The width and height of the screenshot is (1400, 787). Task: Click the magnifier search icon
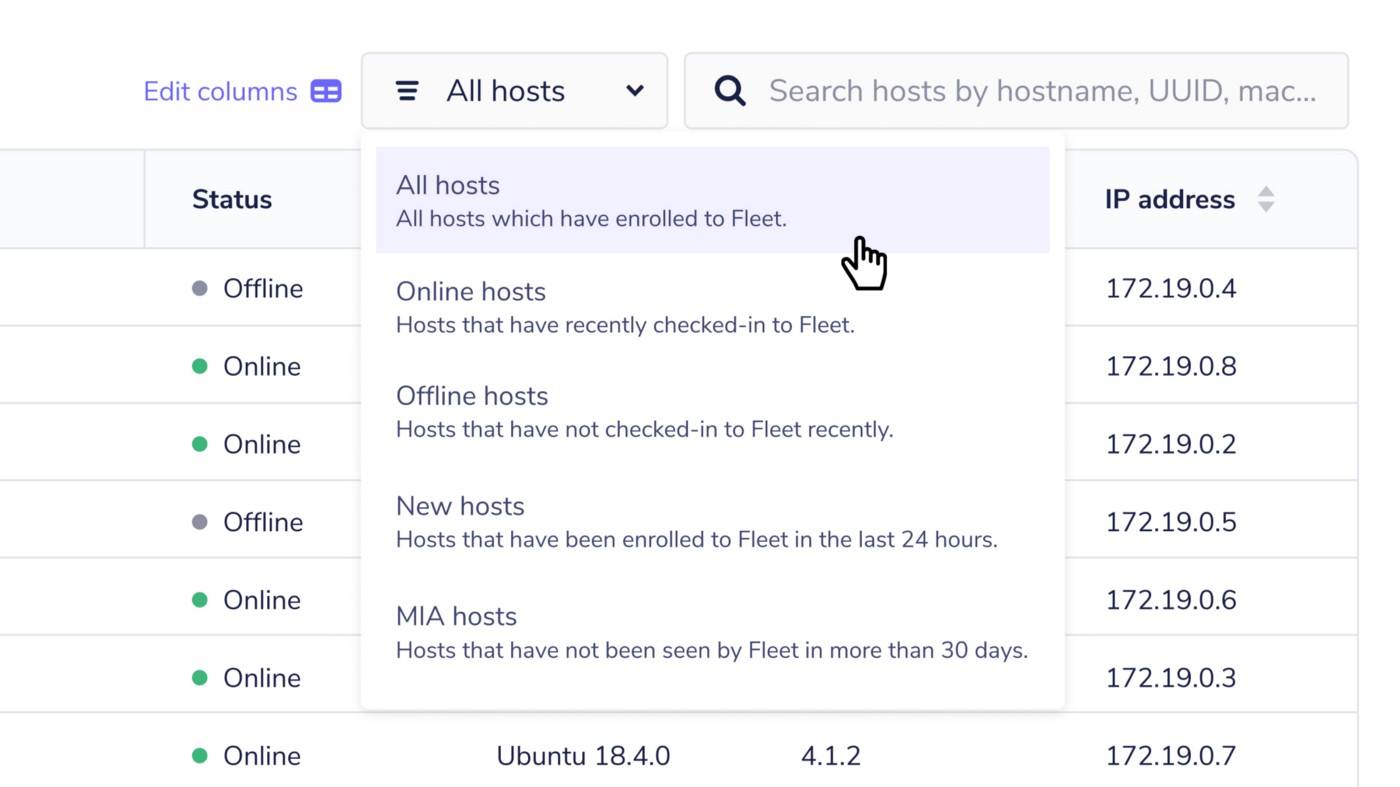coord(730,91)
